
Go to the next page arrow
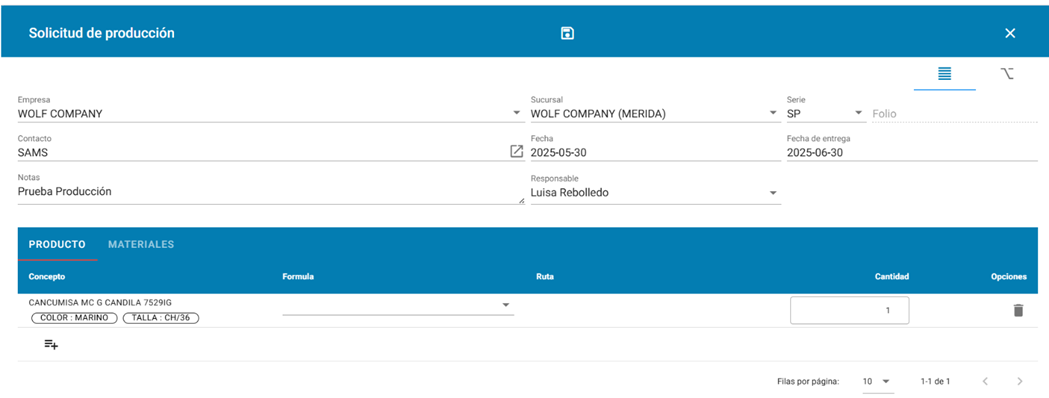pyautogui.click(x=1020, y=381)
